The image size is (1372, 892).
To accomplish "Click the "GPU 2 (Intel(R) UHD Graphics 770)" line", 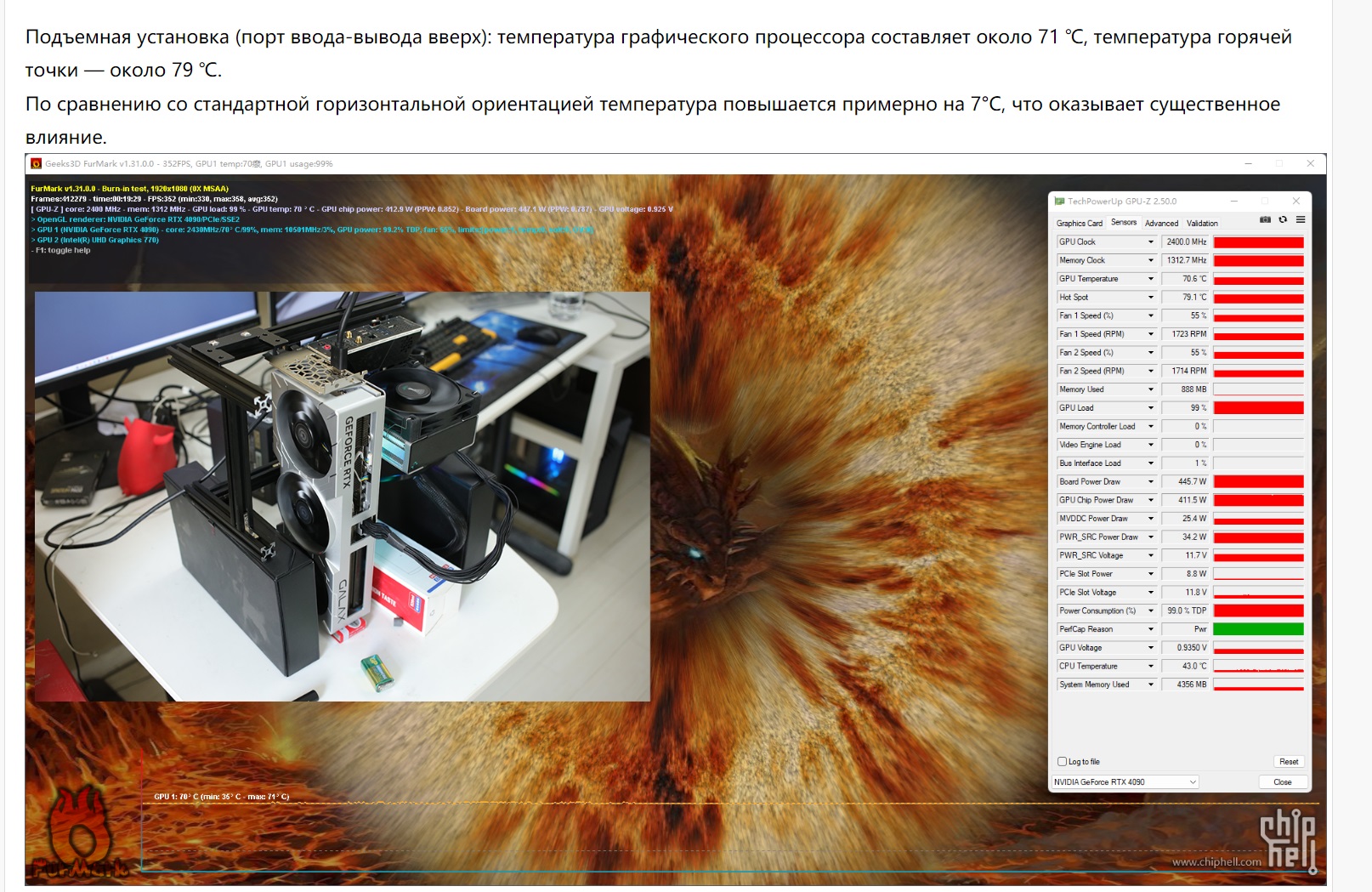I will pyautogui.click(x=94, y=240).
